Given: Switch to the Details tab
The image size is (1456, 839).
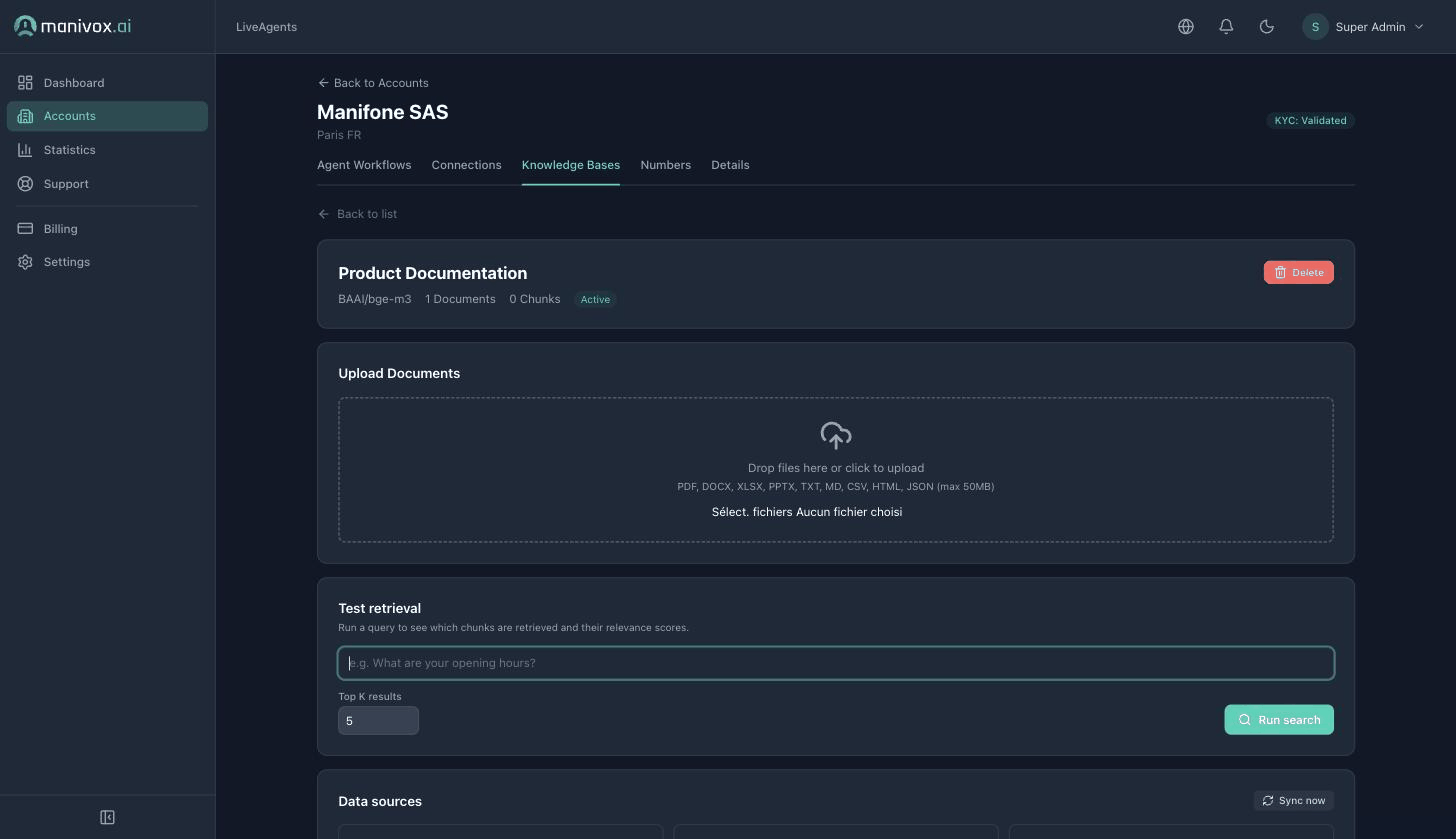Looking at the screenshot, I should coord(730,165).
